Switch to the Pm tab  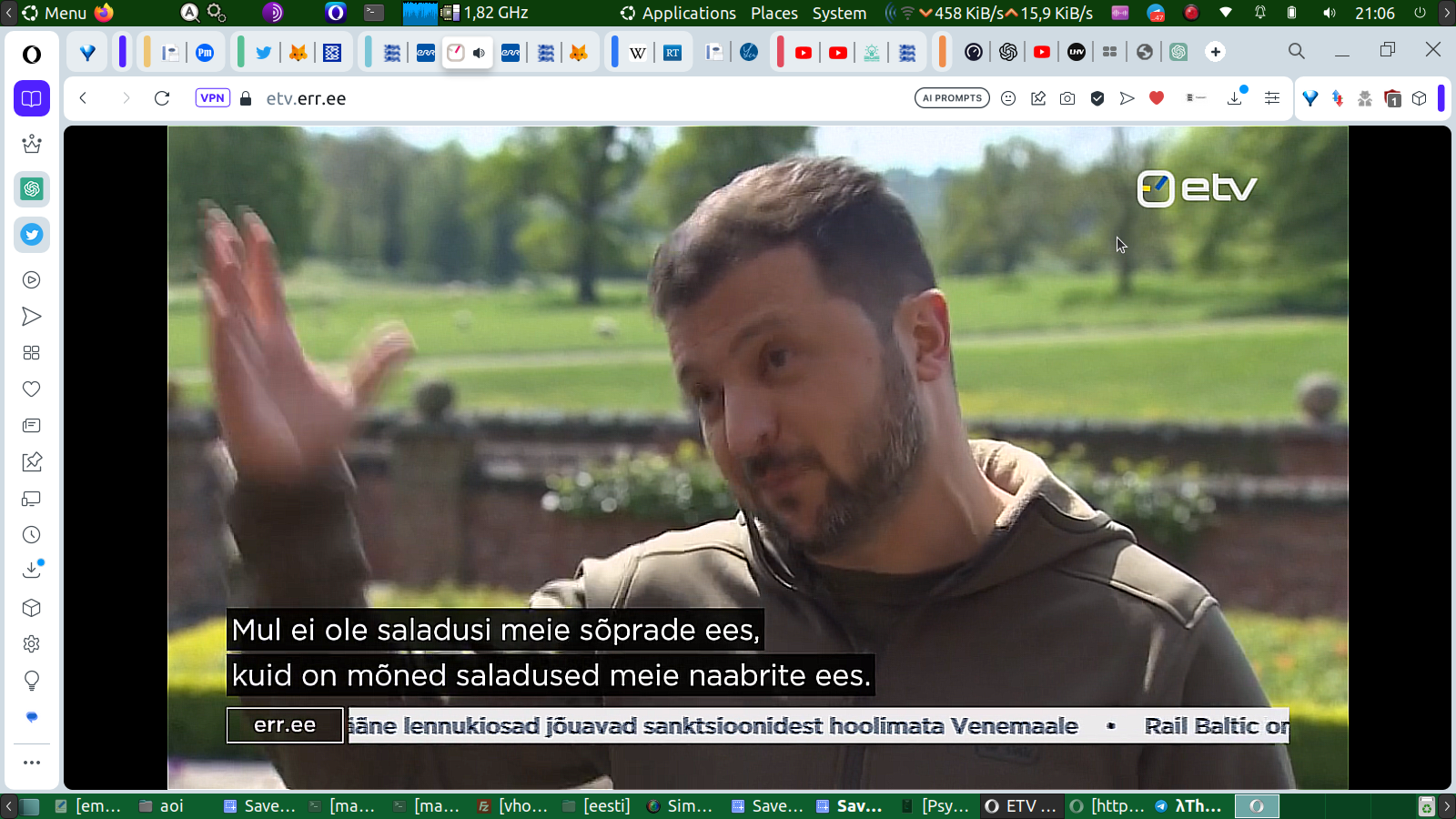pyautogui.click(x=205, y=53)
